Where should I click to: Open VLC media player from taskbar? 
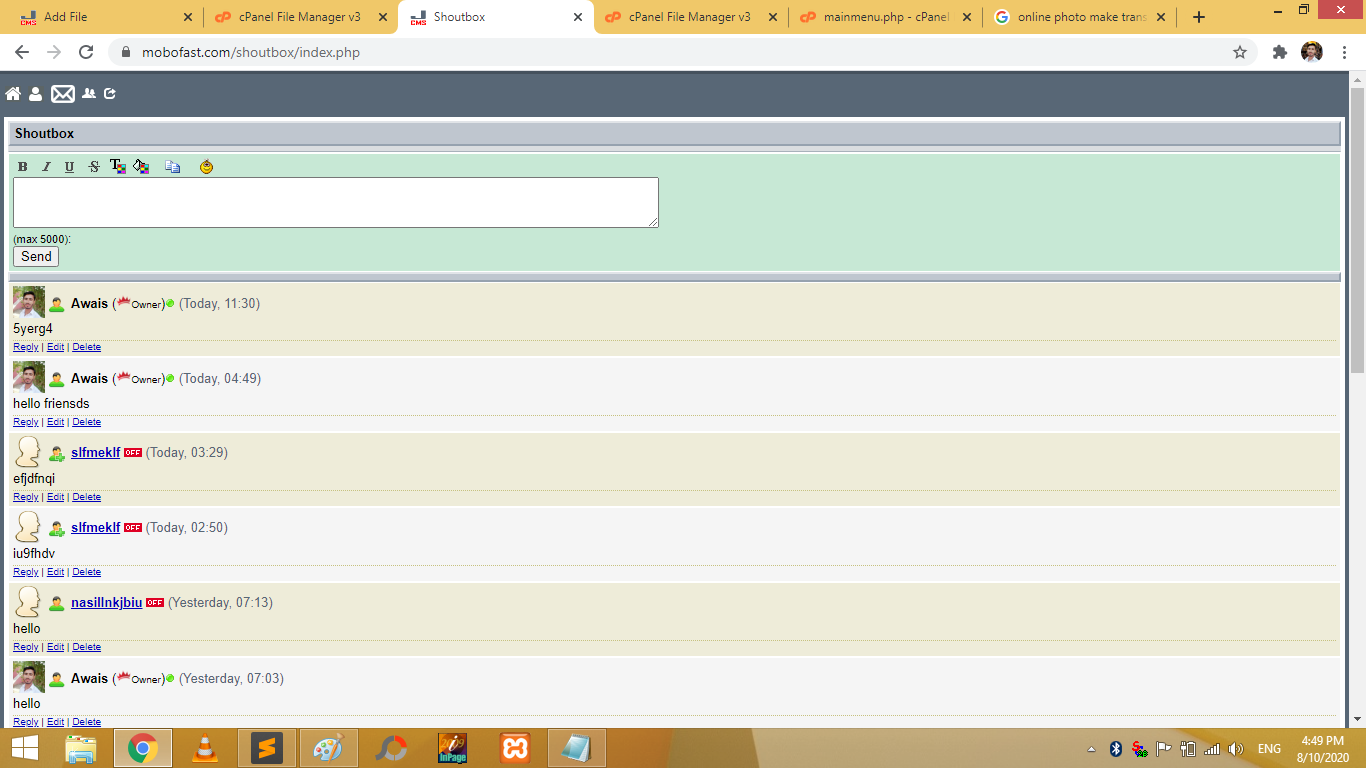[x=205, y=748]
